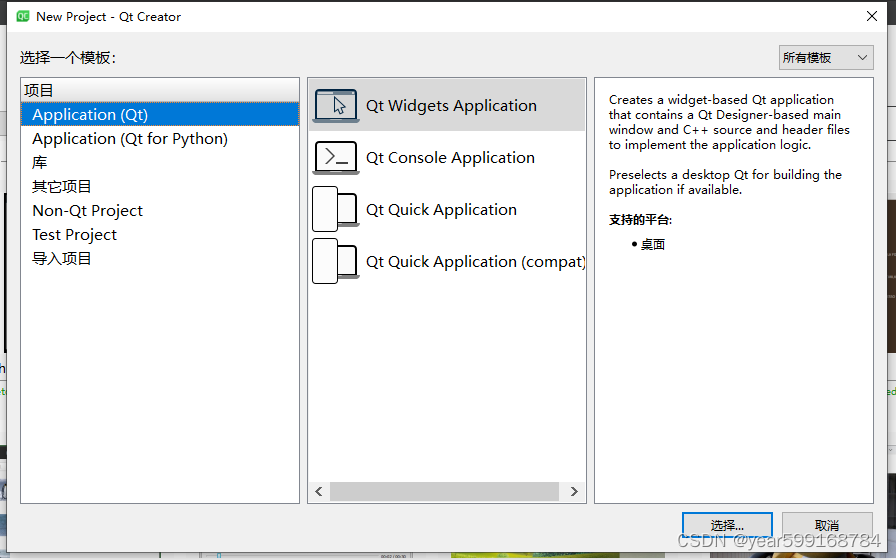This screenshot has height=560, width=896.
Task: Select the 导入项目 category
Action: (x=160, y=258)
